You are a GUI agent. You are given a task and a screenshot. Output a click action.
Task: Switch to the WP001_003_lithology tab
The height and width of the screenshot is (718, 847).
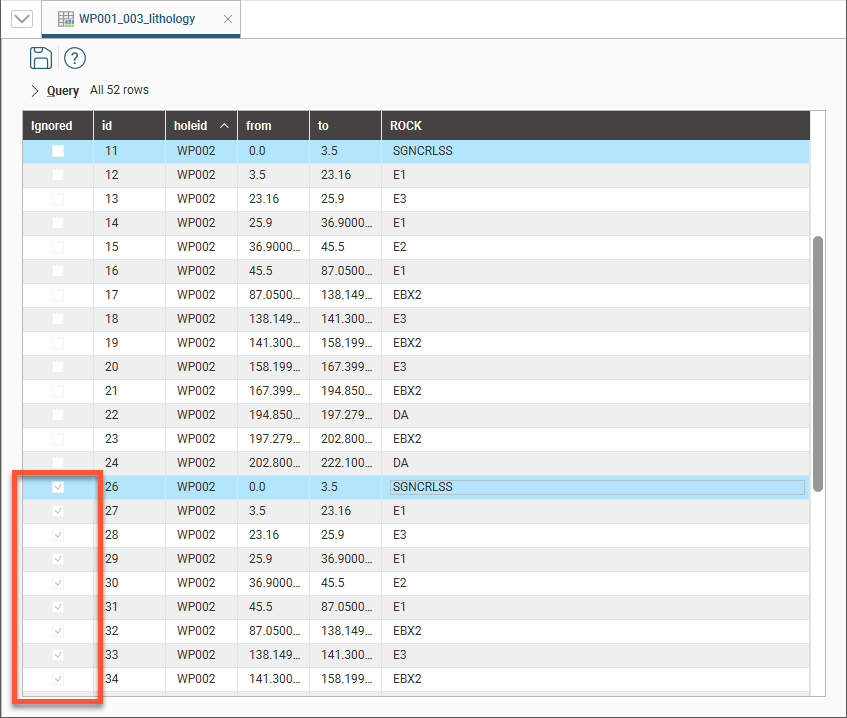tap(137, 19)
